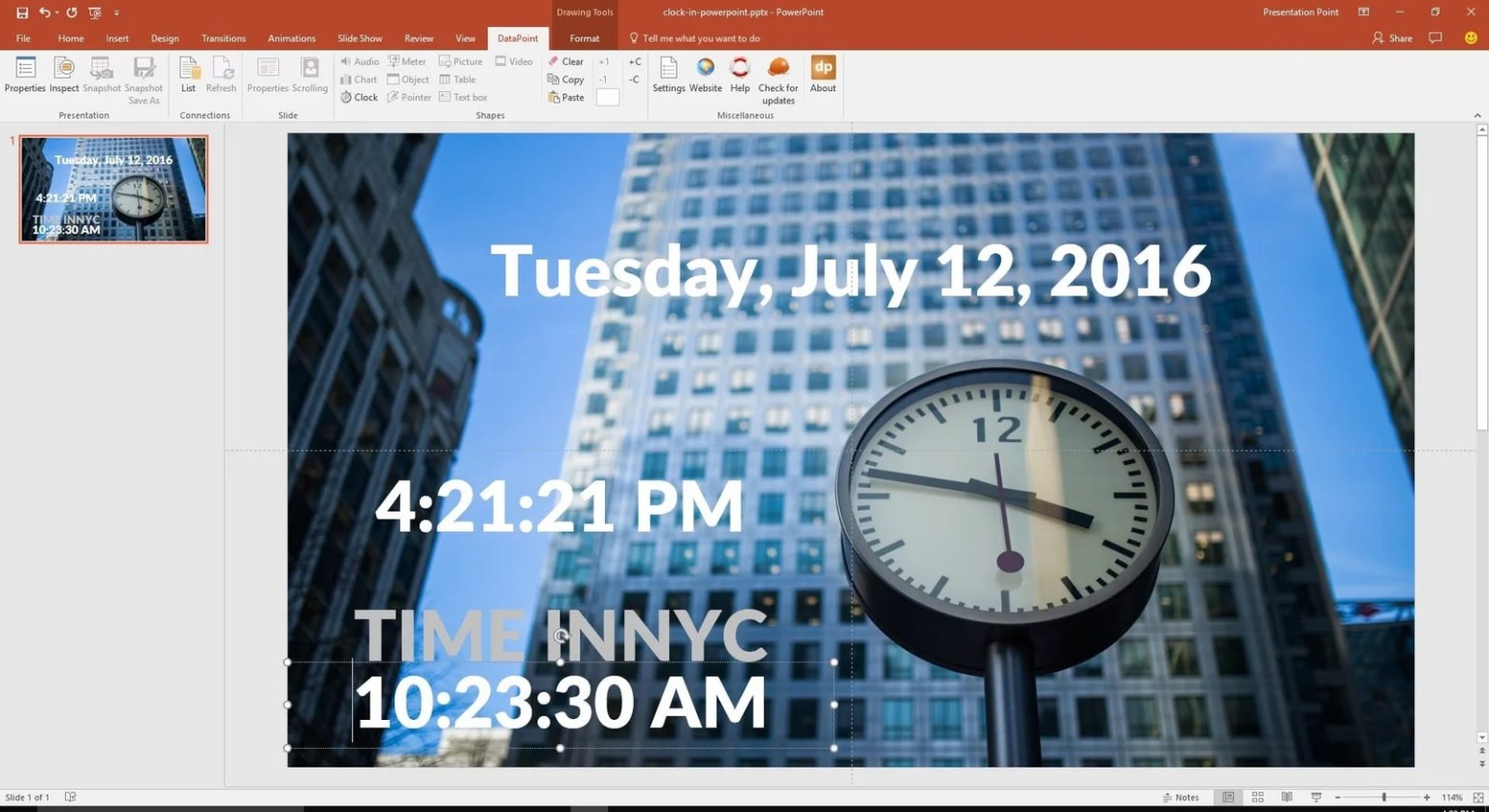Image resolution: width=1489 pixels, height=812 pixels.
Task: Open DataPoint Settings
Action: click(x=669, y=78)
